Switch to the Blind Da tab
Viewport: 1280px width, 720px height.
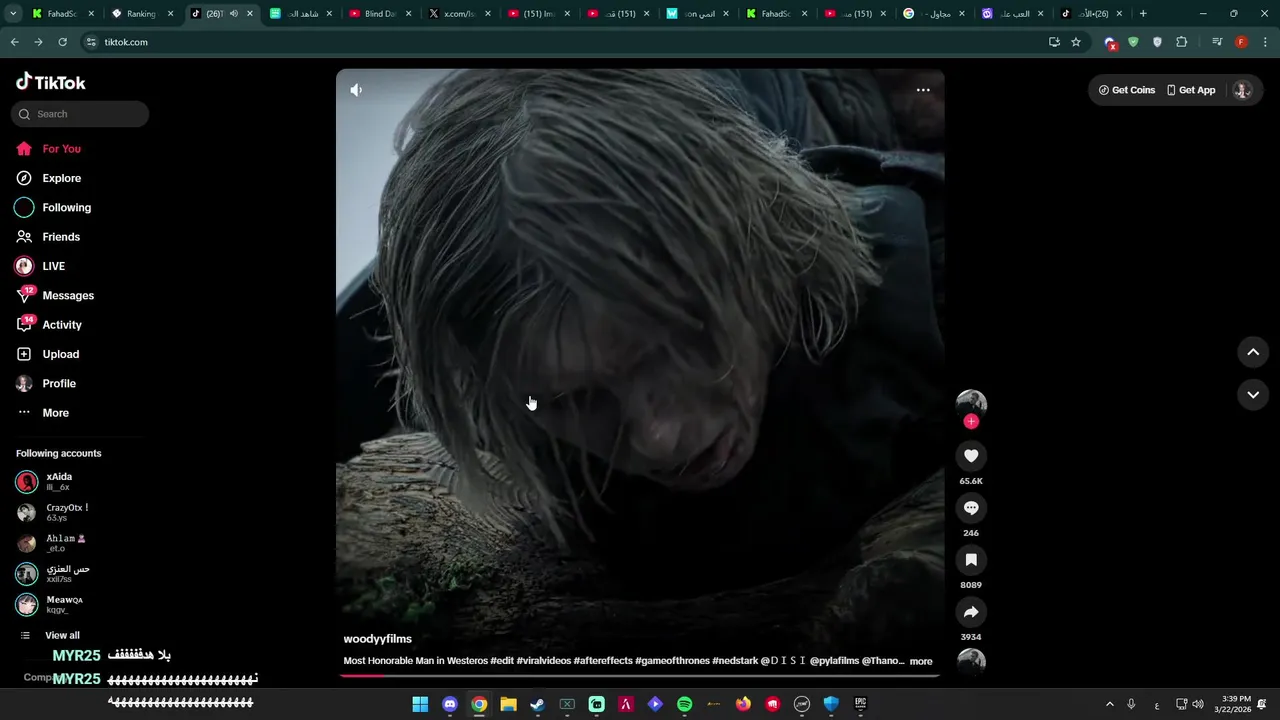coord(379,14)
